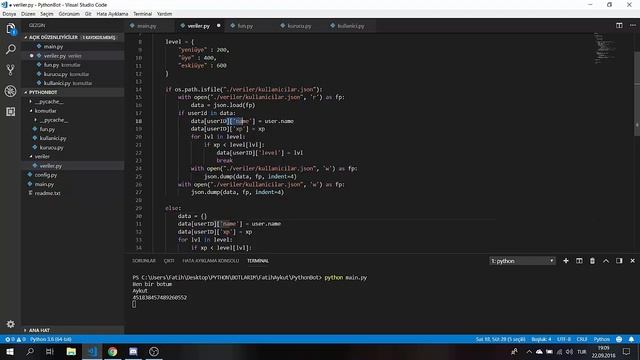Open config.py in file tree
This screenshot has width=640, height=360.
(46, 175)
